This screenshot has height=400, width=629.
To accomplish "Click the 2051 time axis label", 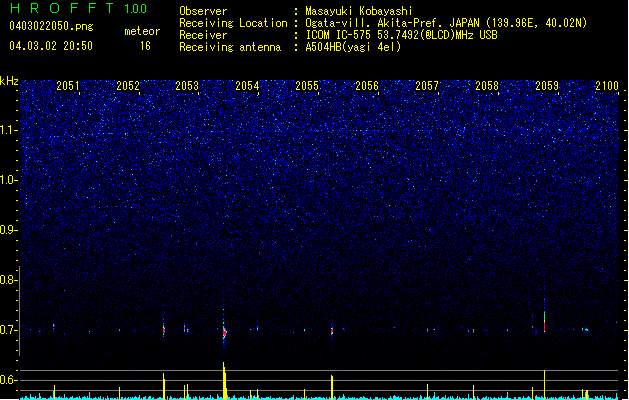I will (68, 85).
